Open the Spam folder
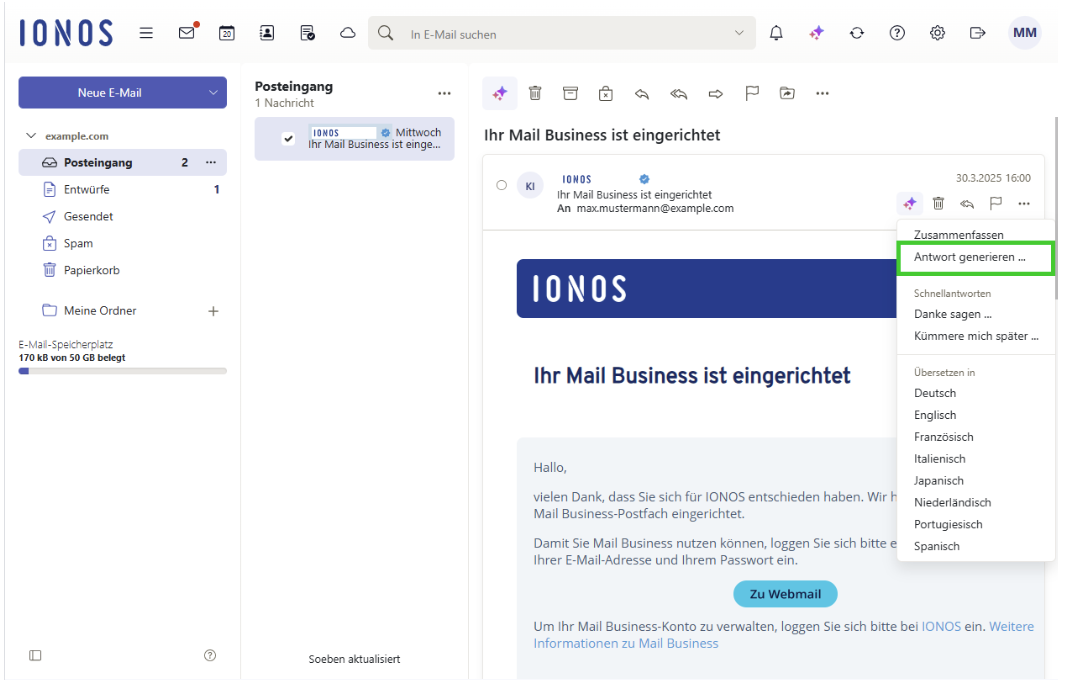Viewport: 1070px width, 688px height. (123, 243)
